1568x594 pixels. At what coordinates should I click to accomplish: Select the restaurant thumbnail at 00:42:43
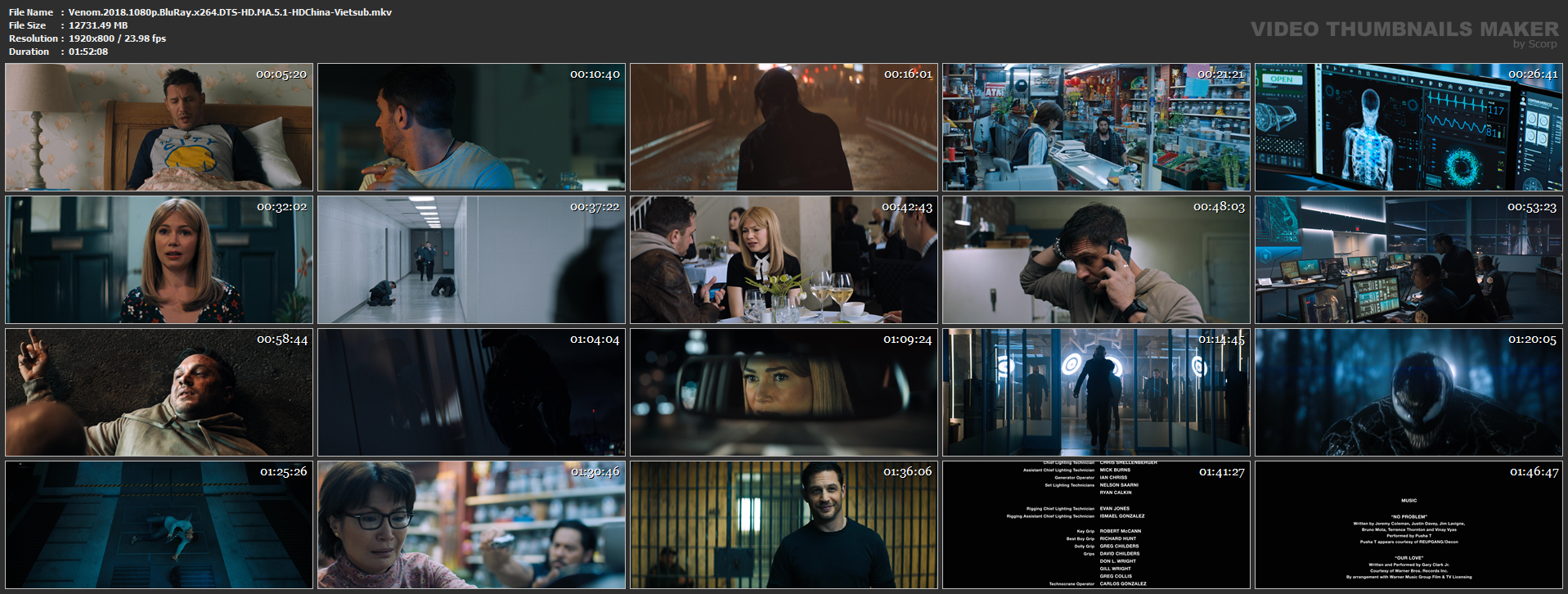coord(784,260)
